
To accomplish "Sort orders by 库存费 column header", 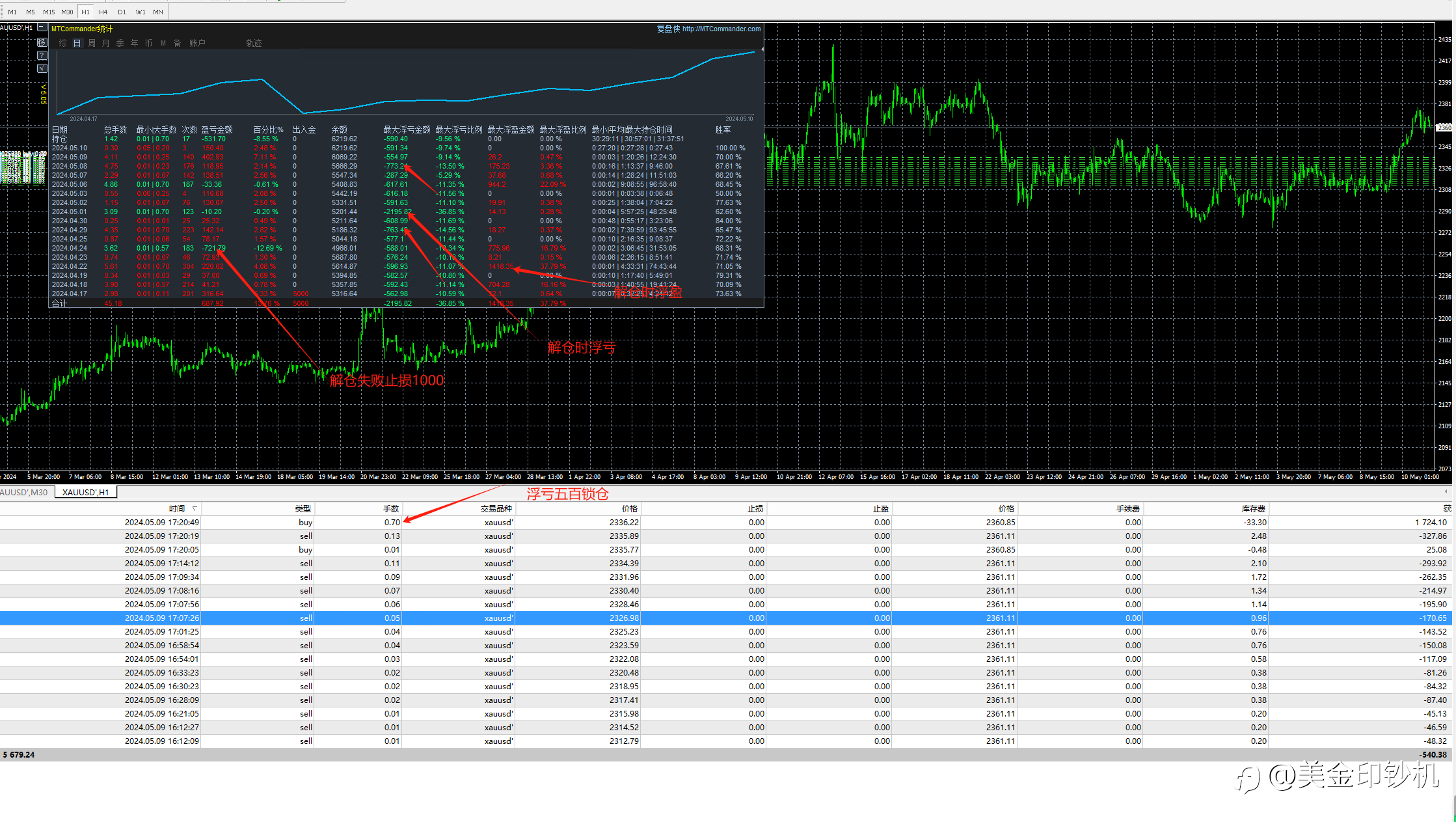I will tap(1206, 508).
